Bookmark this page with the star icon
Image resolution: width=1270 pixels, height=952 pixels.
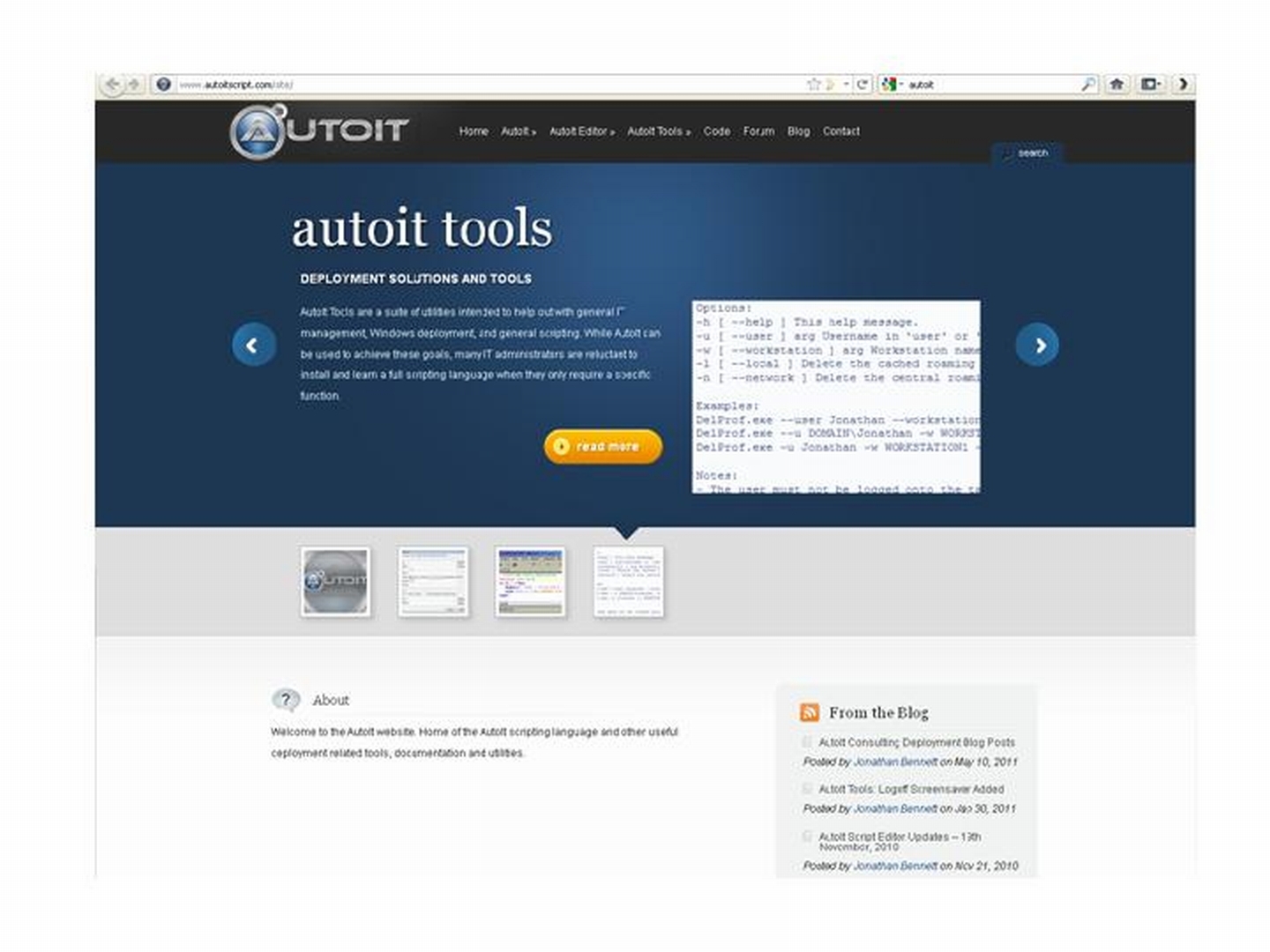pos(813,85)
